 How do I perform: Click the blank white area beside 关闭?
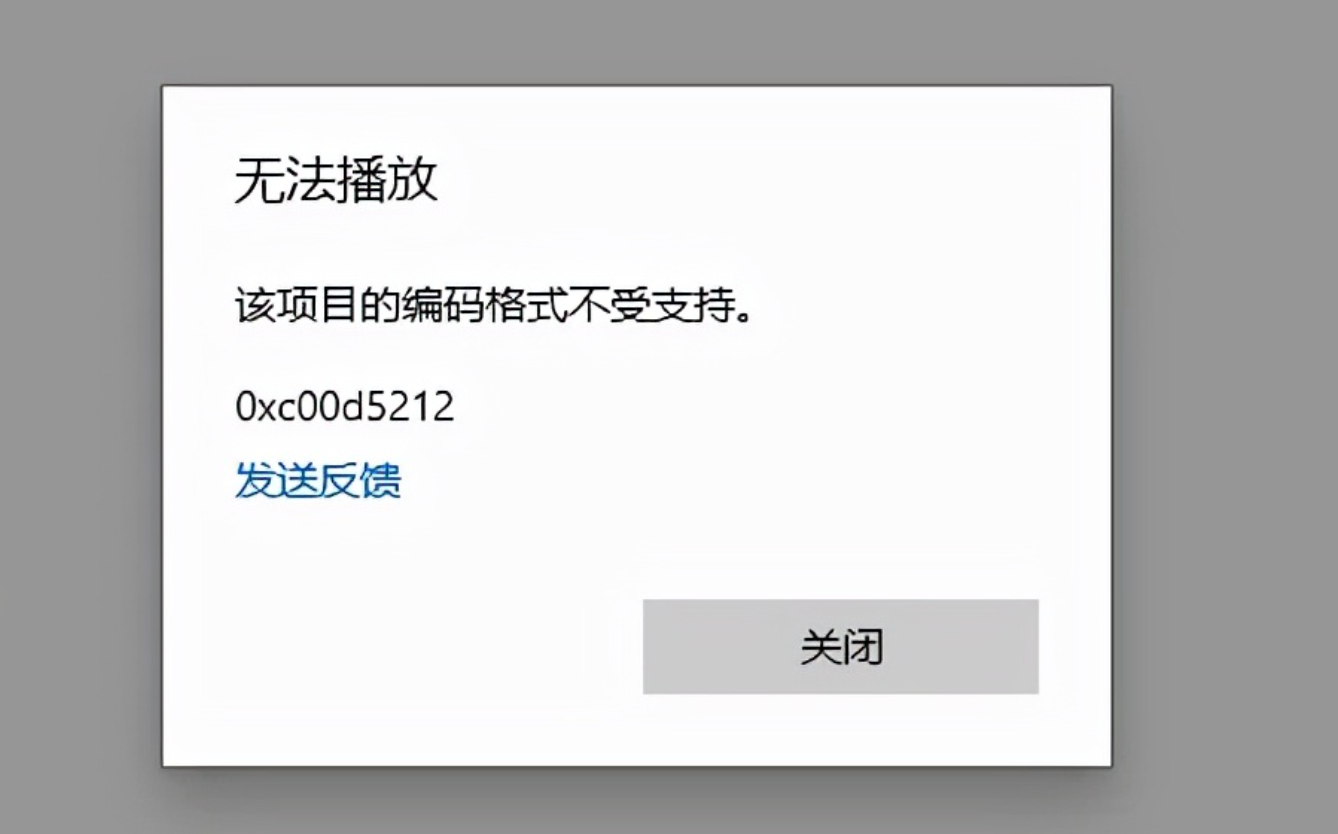coord(400,646)
